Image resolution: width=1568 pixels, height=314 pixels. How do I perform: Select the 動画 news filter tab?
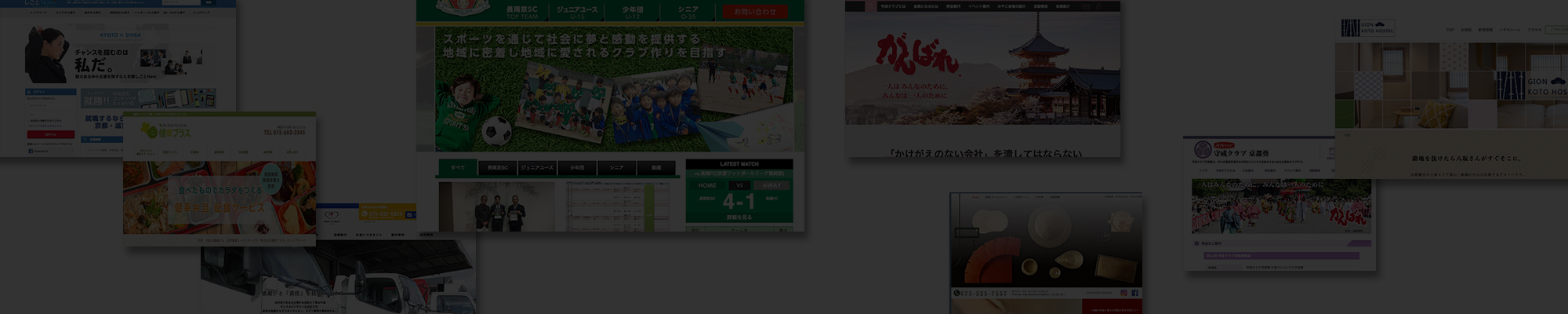click(x=656, y=168)
